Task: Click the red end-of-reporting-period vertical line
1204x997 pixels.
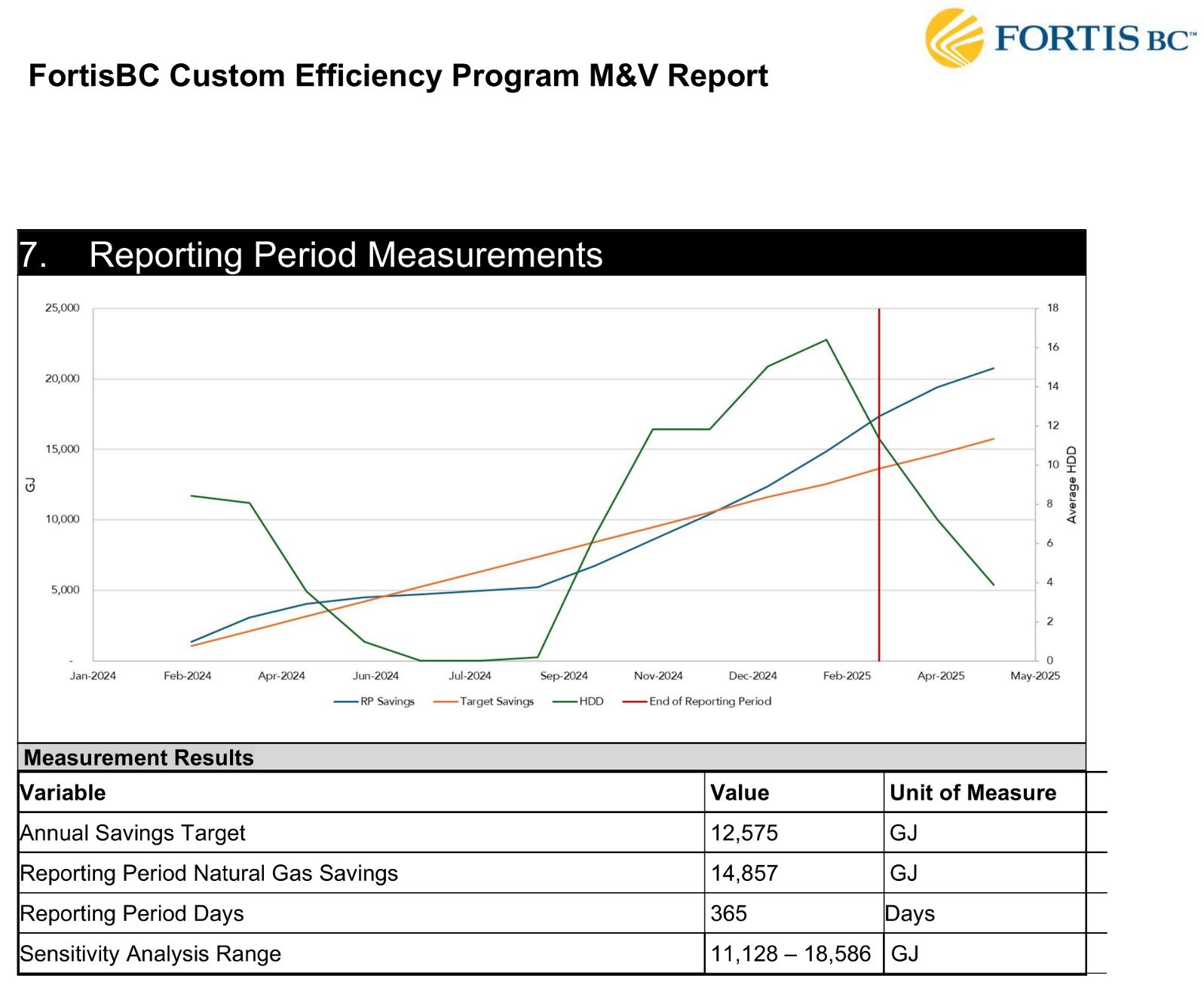Action: 878,528
